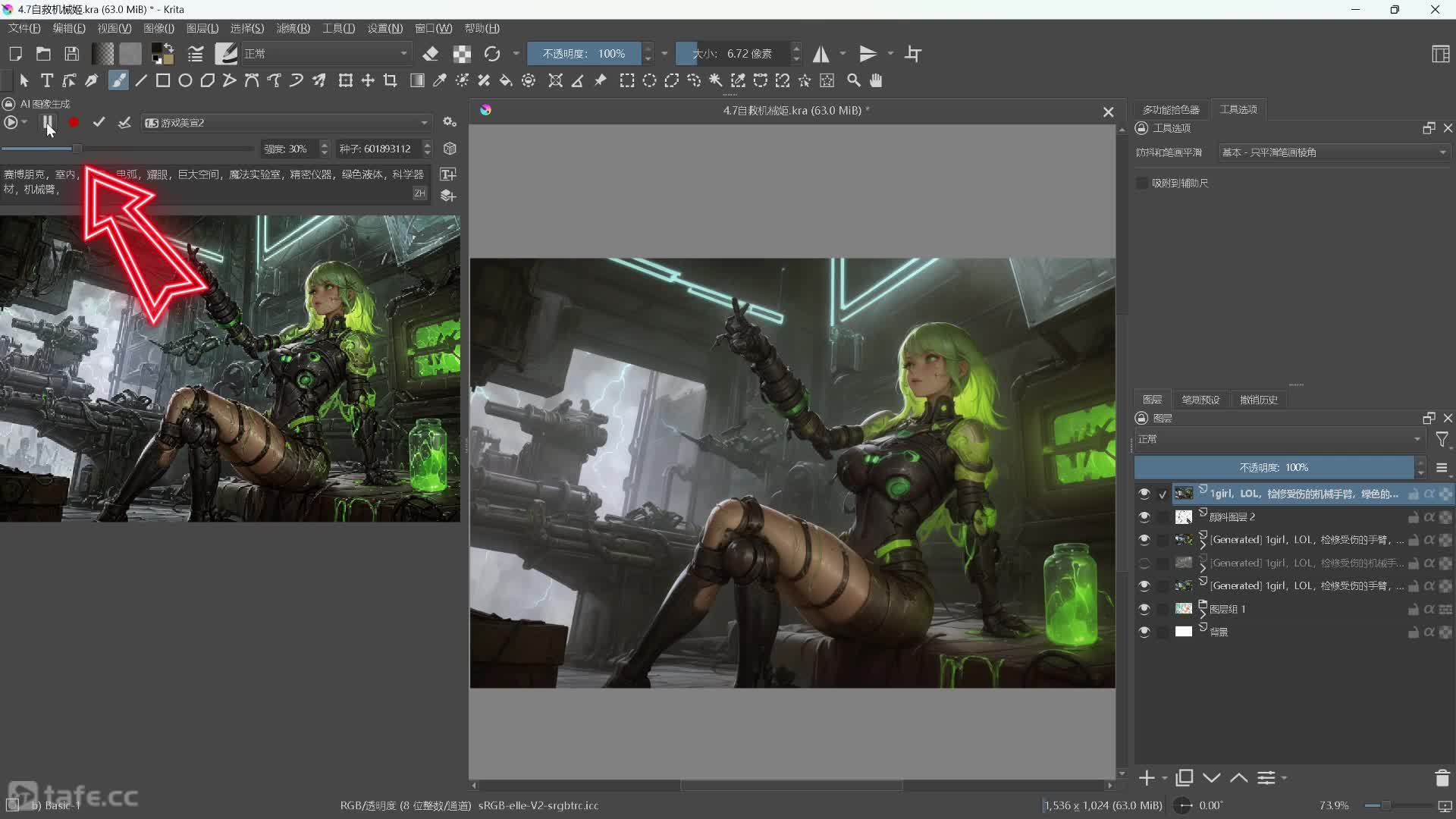
Task: Reload the original brush preset
Action: coord(492,54)
